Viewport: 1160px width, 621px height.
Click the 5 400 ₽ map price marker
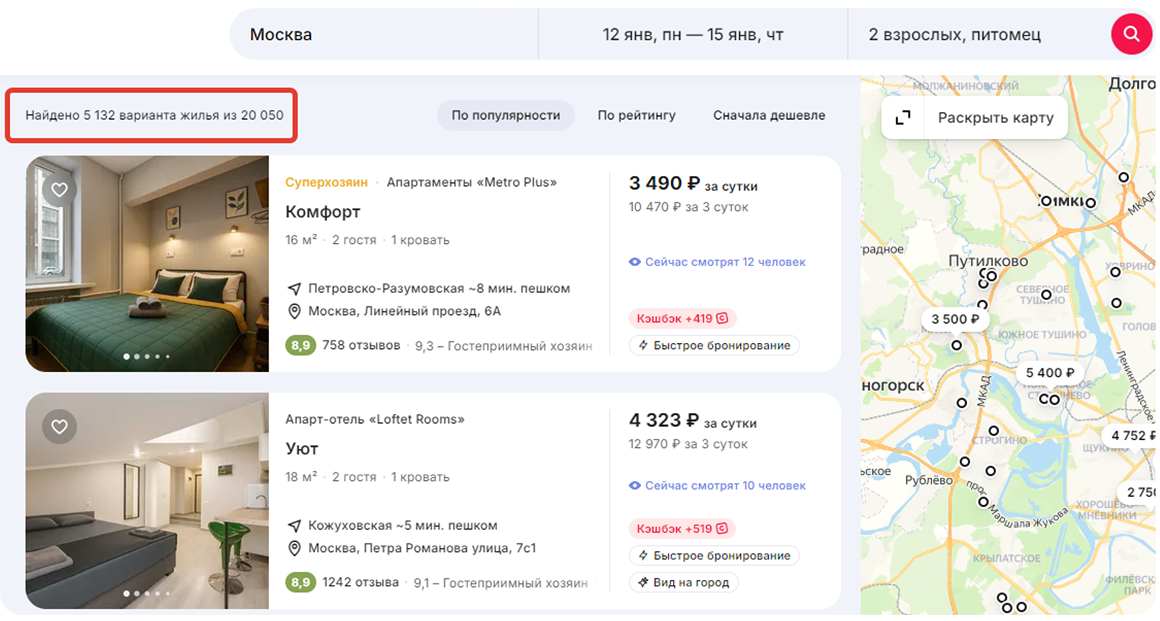tap(1049, 373)
